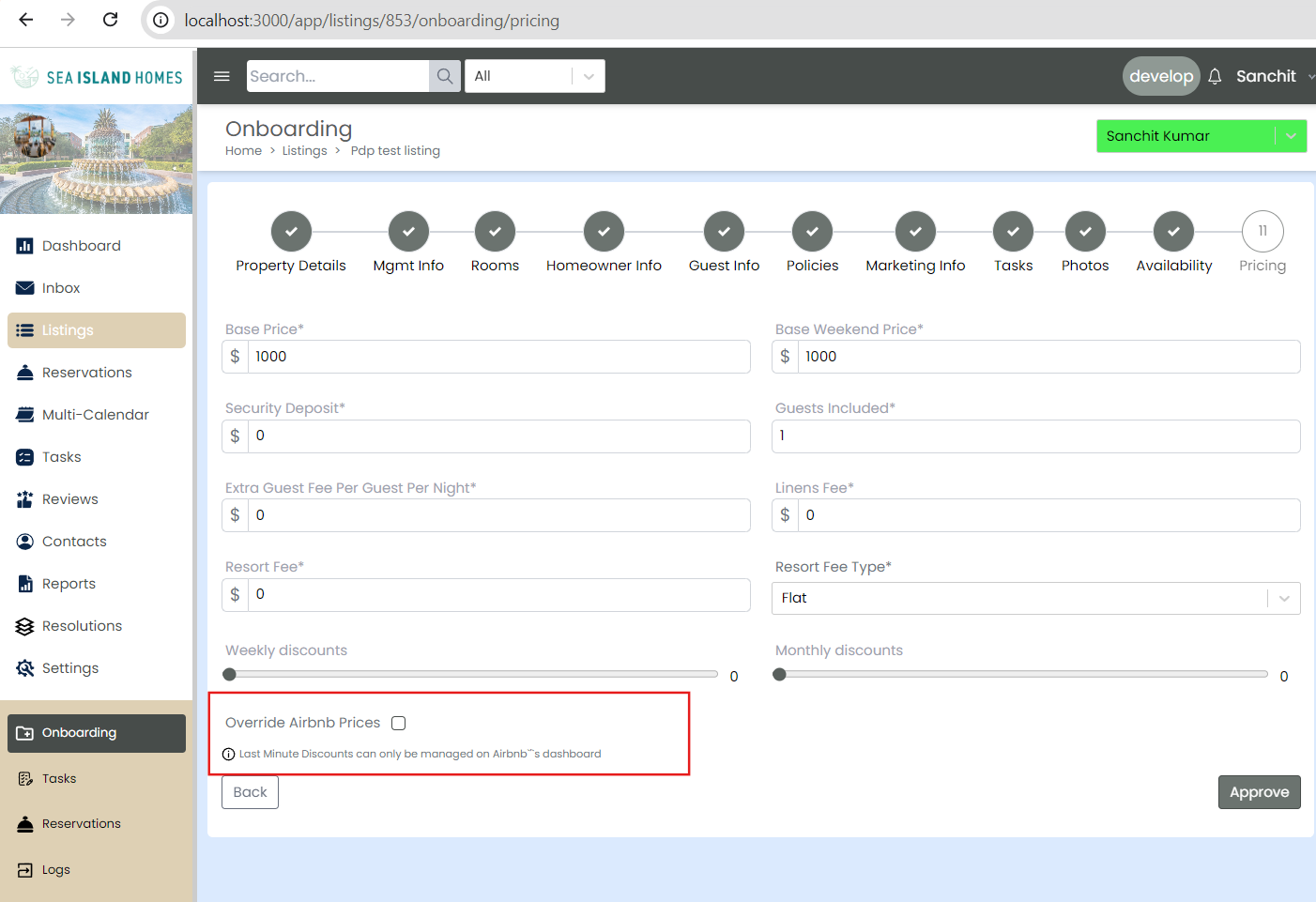Toggle Override Airbnb Prices checkbox
The height and width of the screenshot is (902, 1316).
(x=399, y=723)
